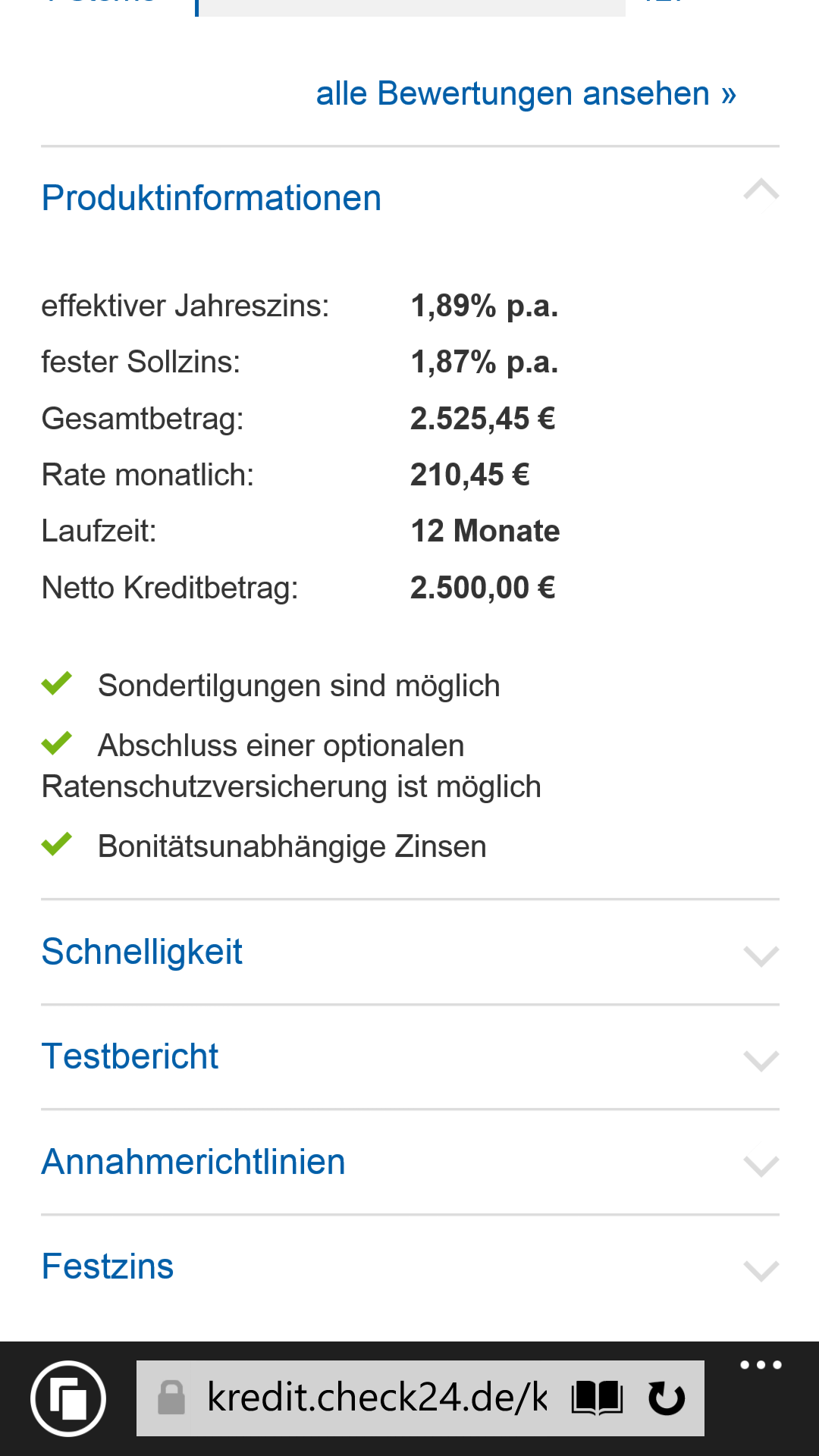
Task: Open the Annahmerichtlinien heading text
Action: tap(193, 1163)
